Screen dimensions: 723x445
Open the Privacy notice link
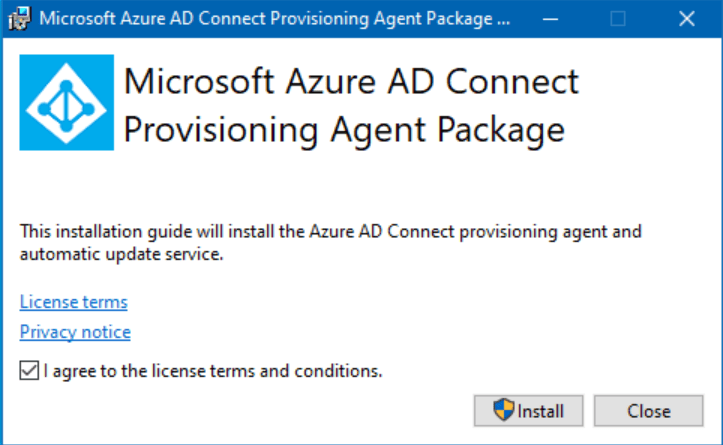point(75,332)
